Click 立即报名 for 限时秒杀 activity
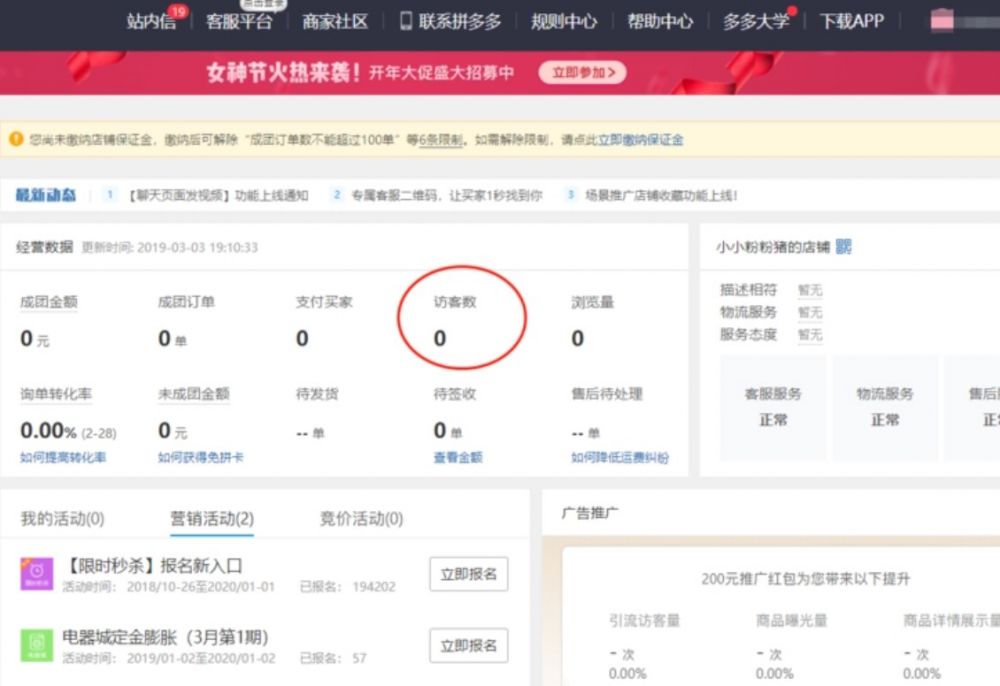The height and width of the screenshot is (686, 1000). pyautogui.click(x=468, y=574)
